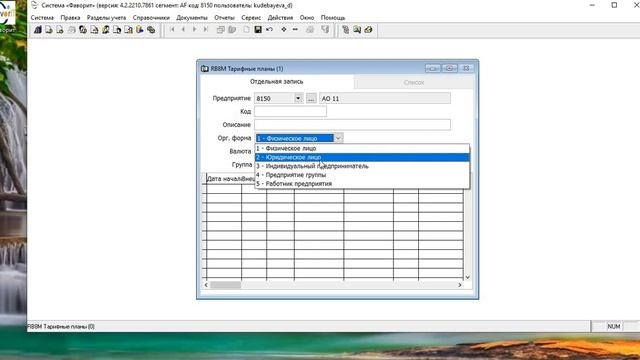This screenshot has width=640, height=360.
Task: Go to the first record arrow
Action: point(172,29)
